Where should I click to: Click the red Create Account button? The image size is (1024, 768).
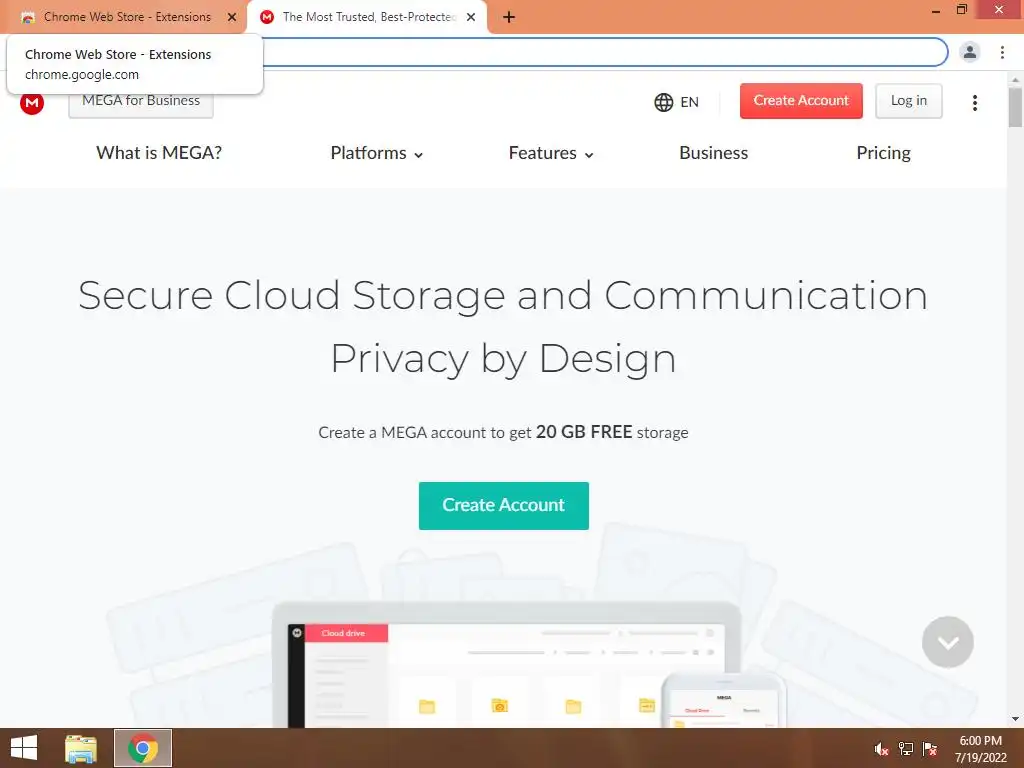[x=801, y=101]
